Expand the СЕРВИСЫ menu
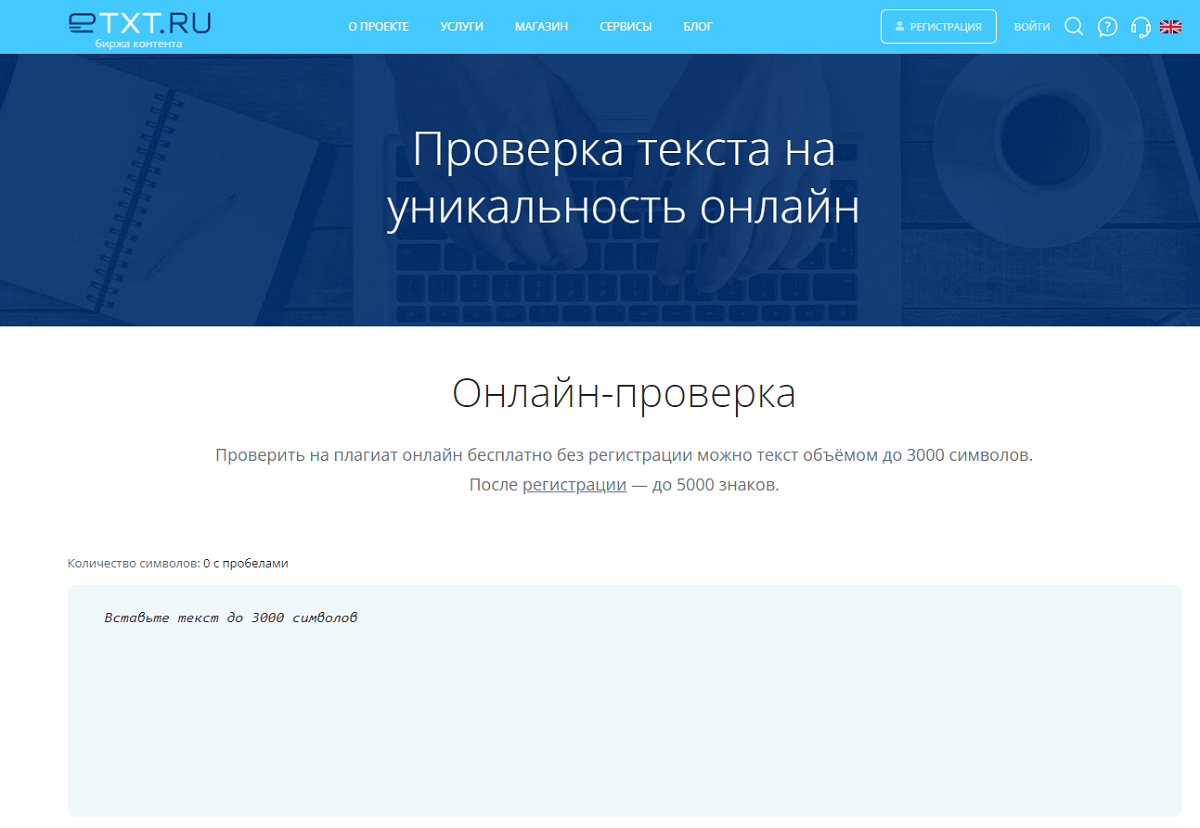Image resolution: width=1200 pixels, height=828 pixels. point(625,27)
